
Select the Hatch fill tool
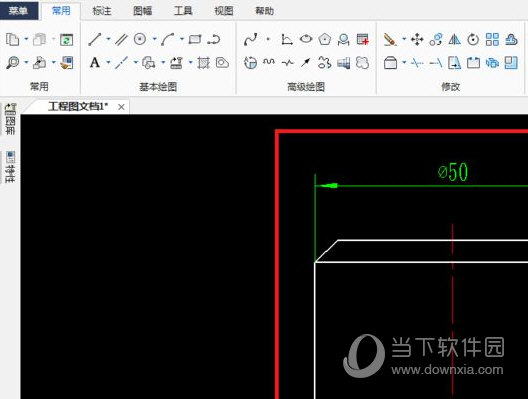pos(203,63)
